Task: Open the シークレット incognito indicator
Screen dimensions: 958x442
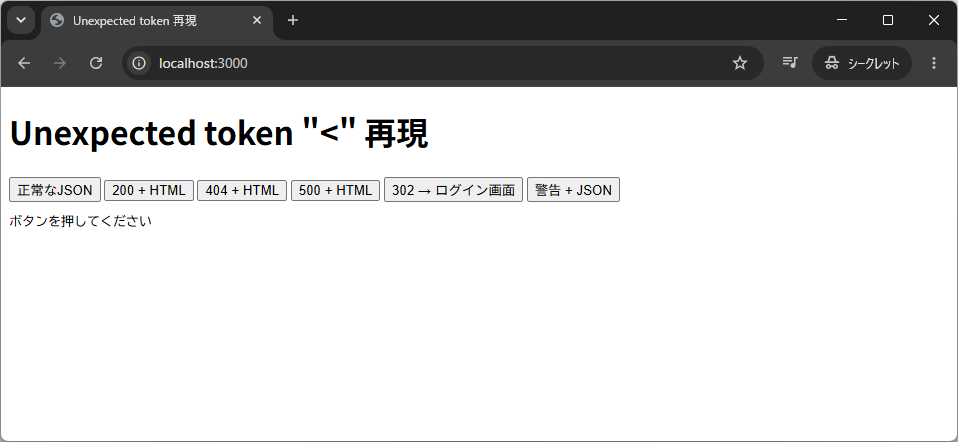Action: click(862, 63)
